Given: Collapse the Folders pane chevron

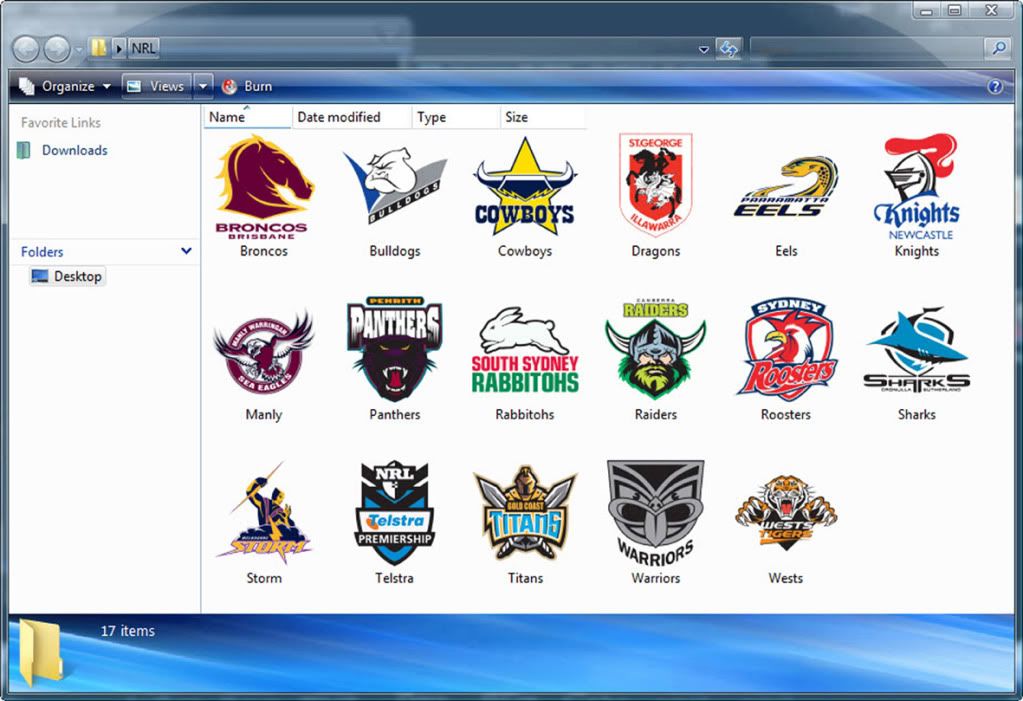Looking at the screenshot, I should (x=186, y=251).
